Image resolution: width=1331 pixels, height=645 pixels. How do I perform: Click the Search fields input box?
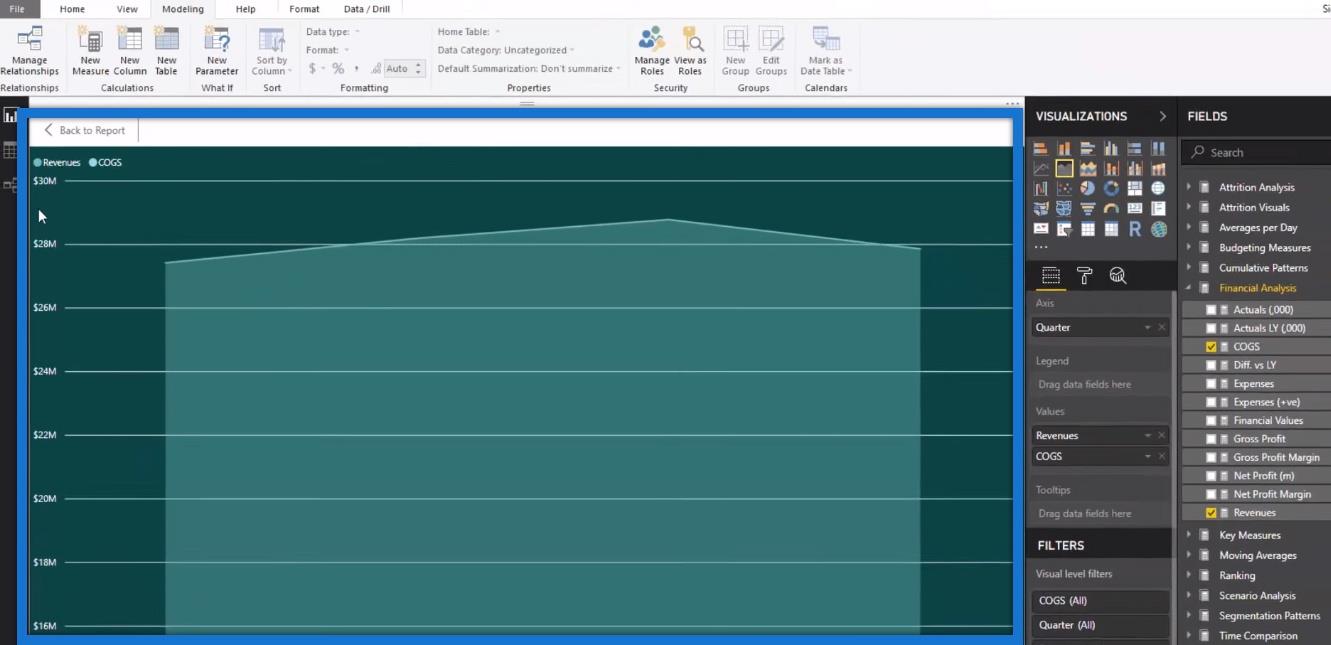tap(1260, 152)
